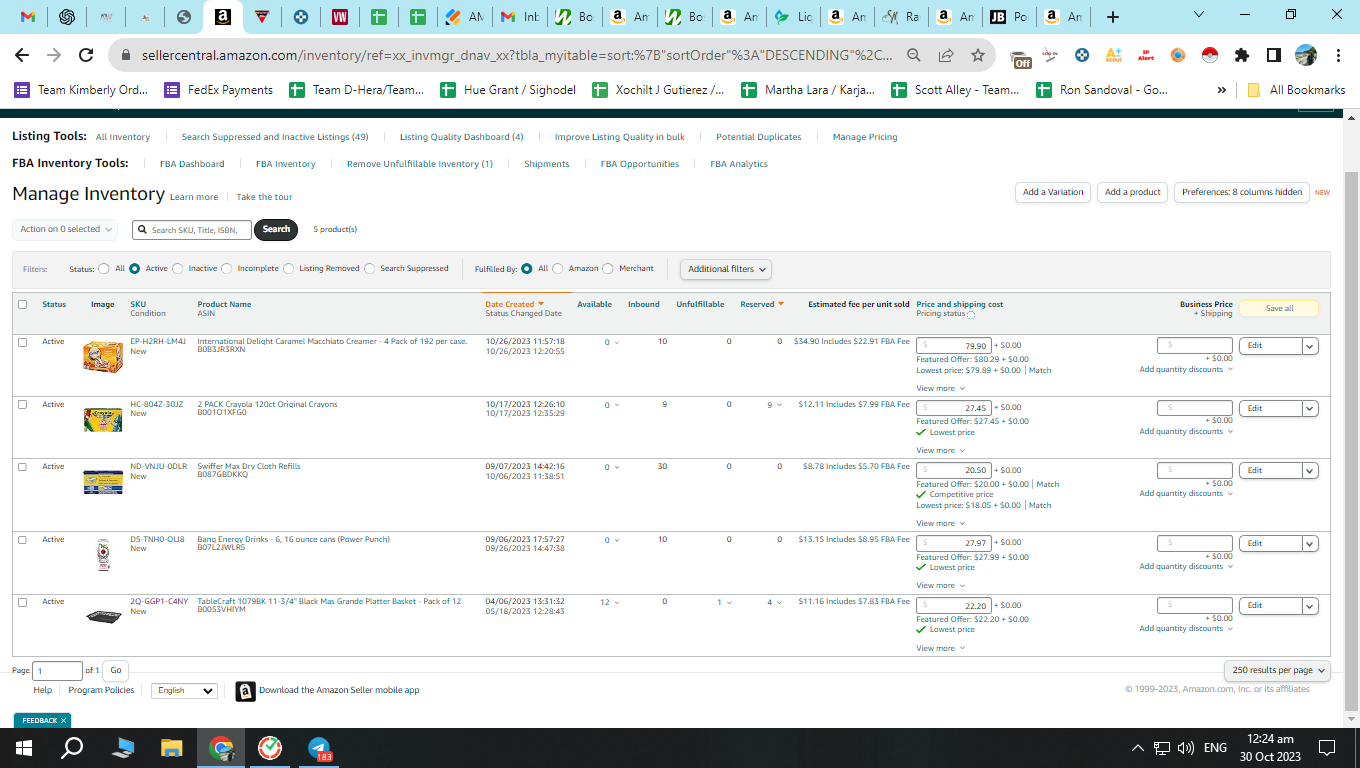Viewport: 1360px width, 768px height.
Task: Tick the select-all checkbox in the table header
Action: point(23,305)
